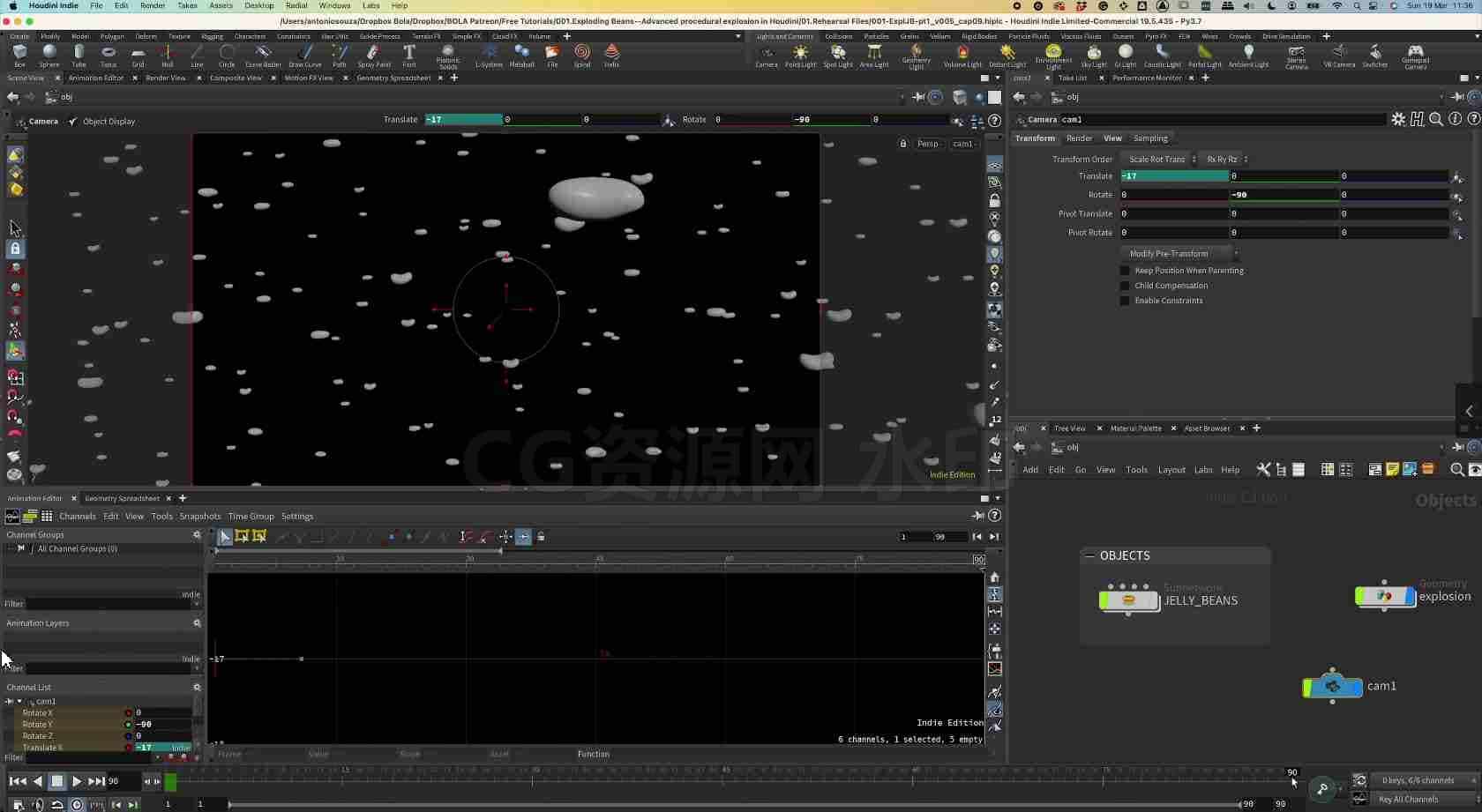Toggle Enable Constraints checkbox
1482x812 pixels.
click(1125, 301)
